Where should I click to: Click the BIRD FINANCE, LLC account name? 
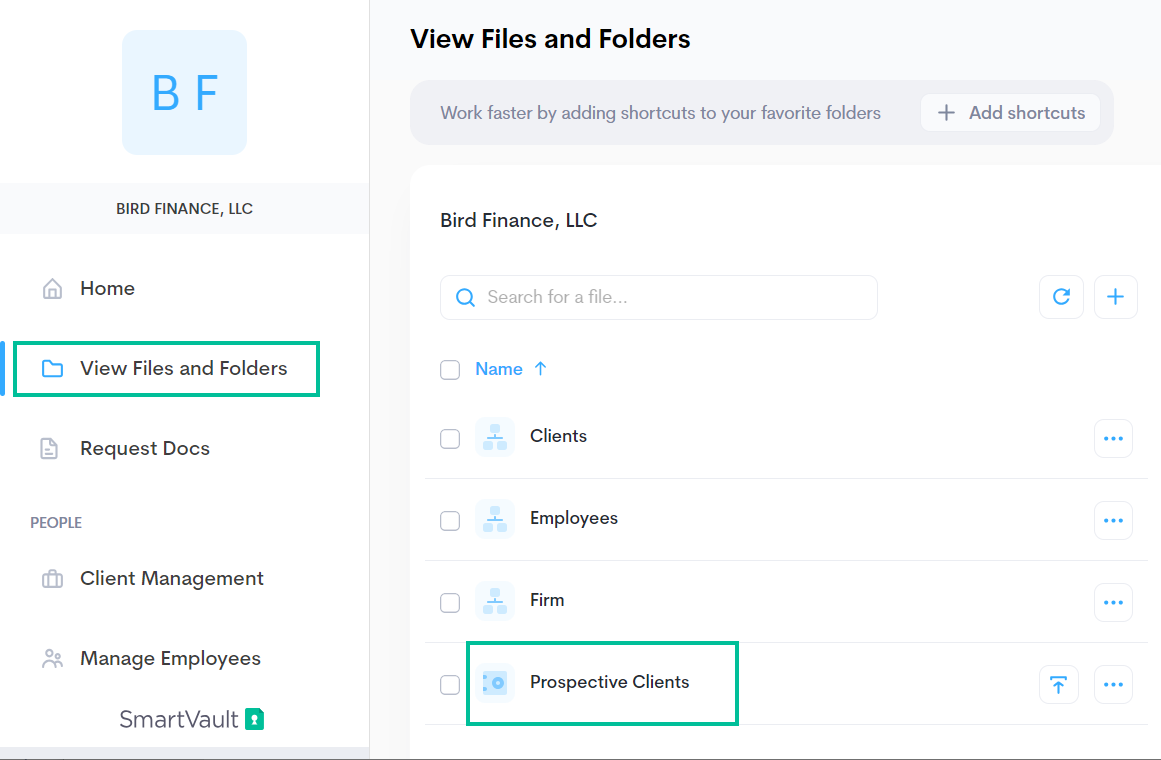click(x=184, y=209)
